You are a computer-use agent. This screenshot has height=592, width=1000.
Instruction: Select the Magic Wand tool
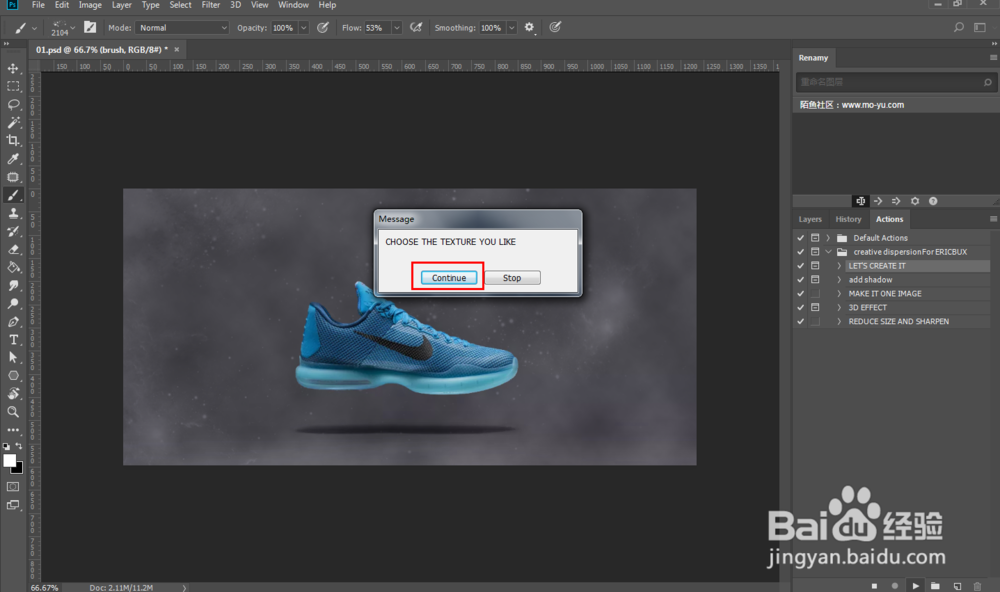point(13,122)
